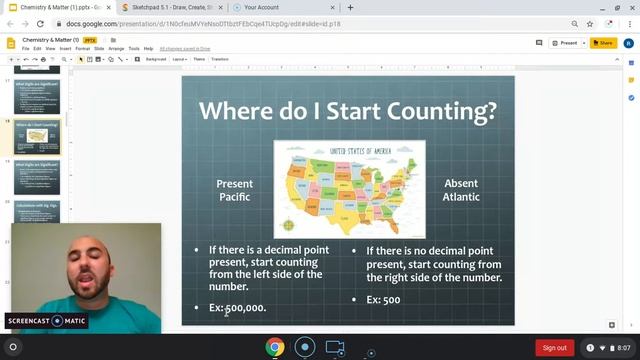The width and height of the screenshot is (640, 360).
Task: Click the 'Present Pacific' text box
Action: click(x=234, y=190)
